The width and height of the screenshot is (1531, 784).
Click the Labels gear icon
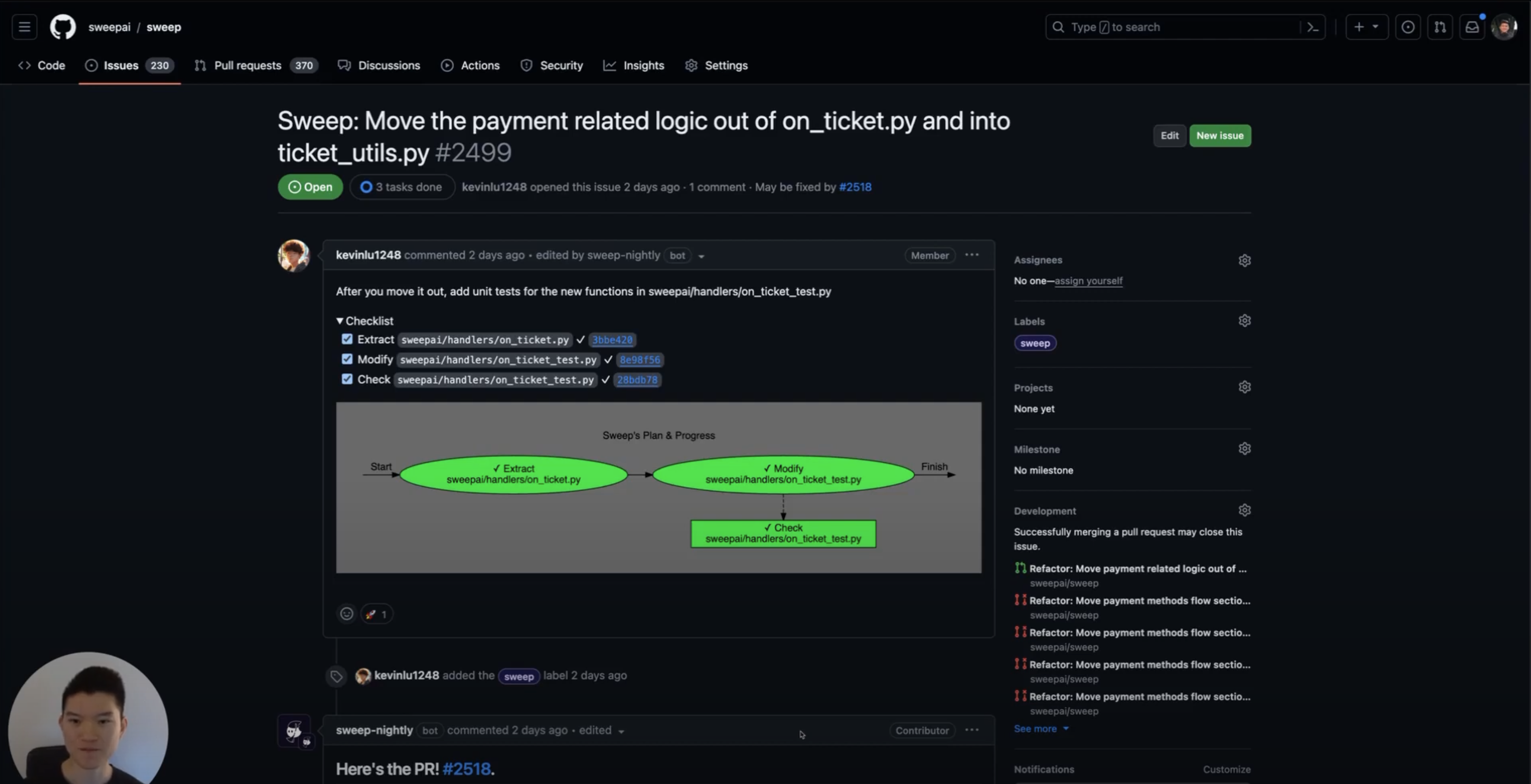point(1244,321)
